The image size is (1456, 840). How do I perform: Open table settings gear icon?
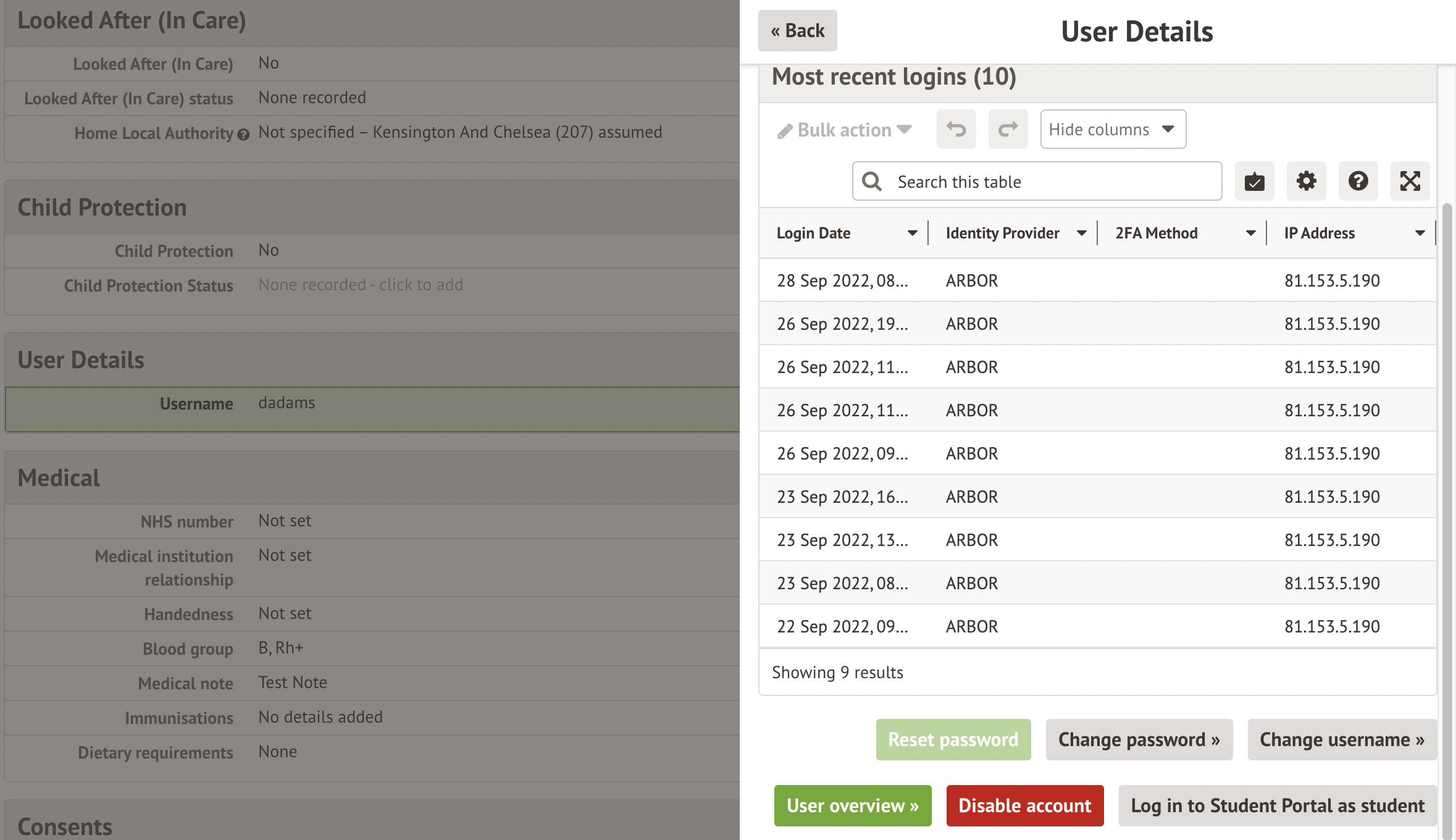click(x=1306, y=182)
